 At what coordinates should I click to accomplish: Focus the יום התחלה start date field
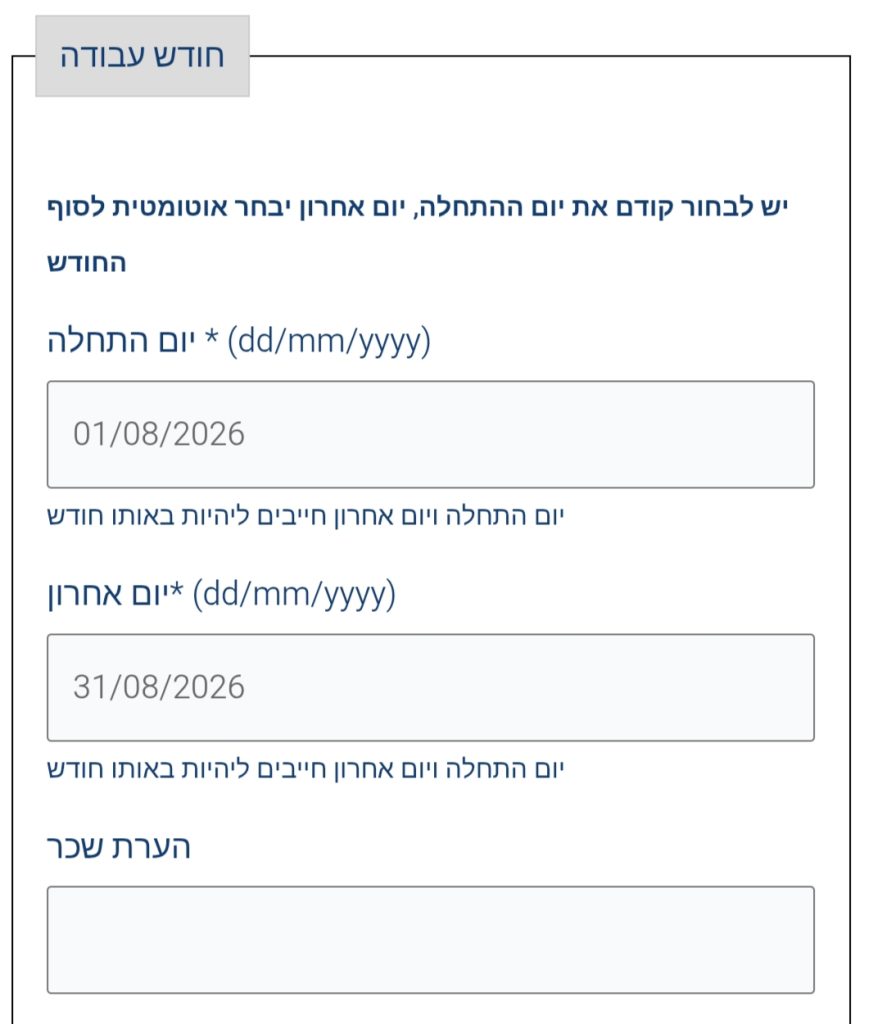tap(430, 434)
